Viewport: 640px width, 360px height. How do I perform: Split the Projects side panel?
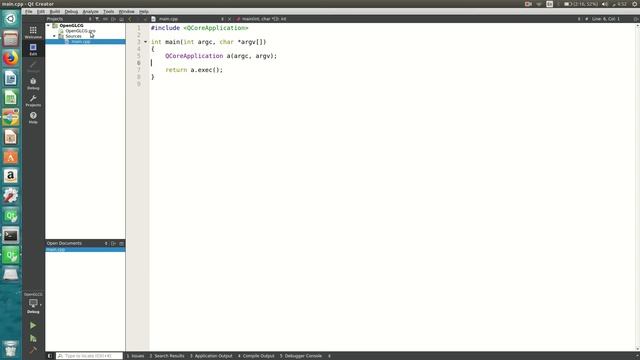(113, 19)
